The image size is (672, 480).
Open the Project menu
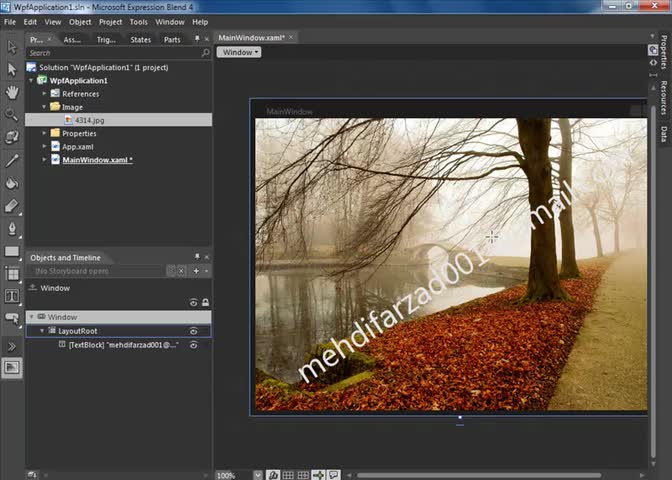pyautogui.click(x=110, y=22)
